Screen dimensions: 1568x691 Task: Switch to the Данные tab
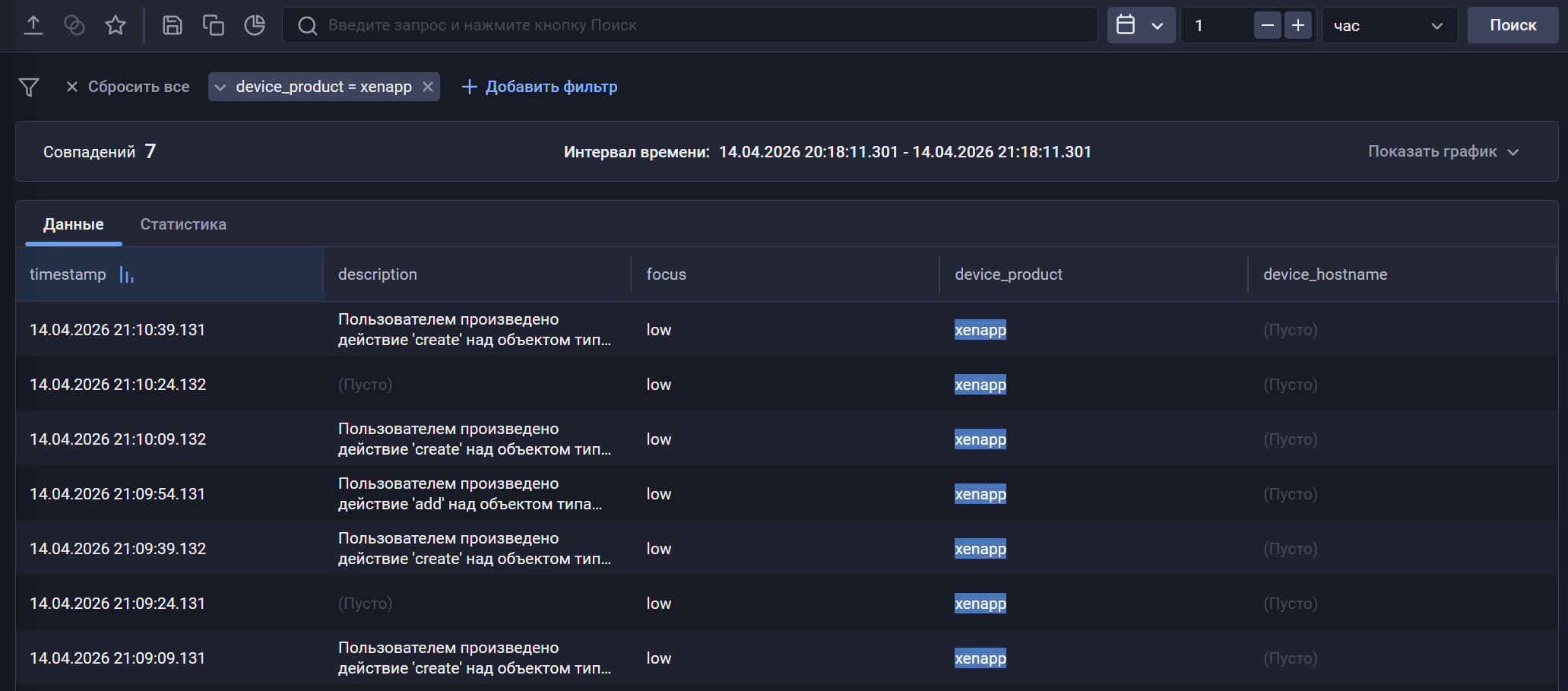pyautogui.click(x=74, y=224)
